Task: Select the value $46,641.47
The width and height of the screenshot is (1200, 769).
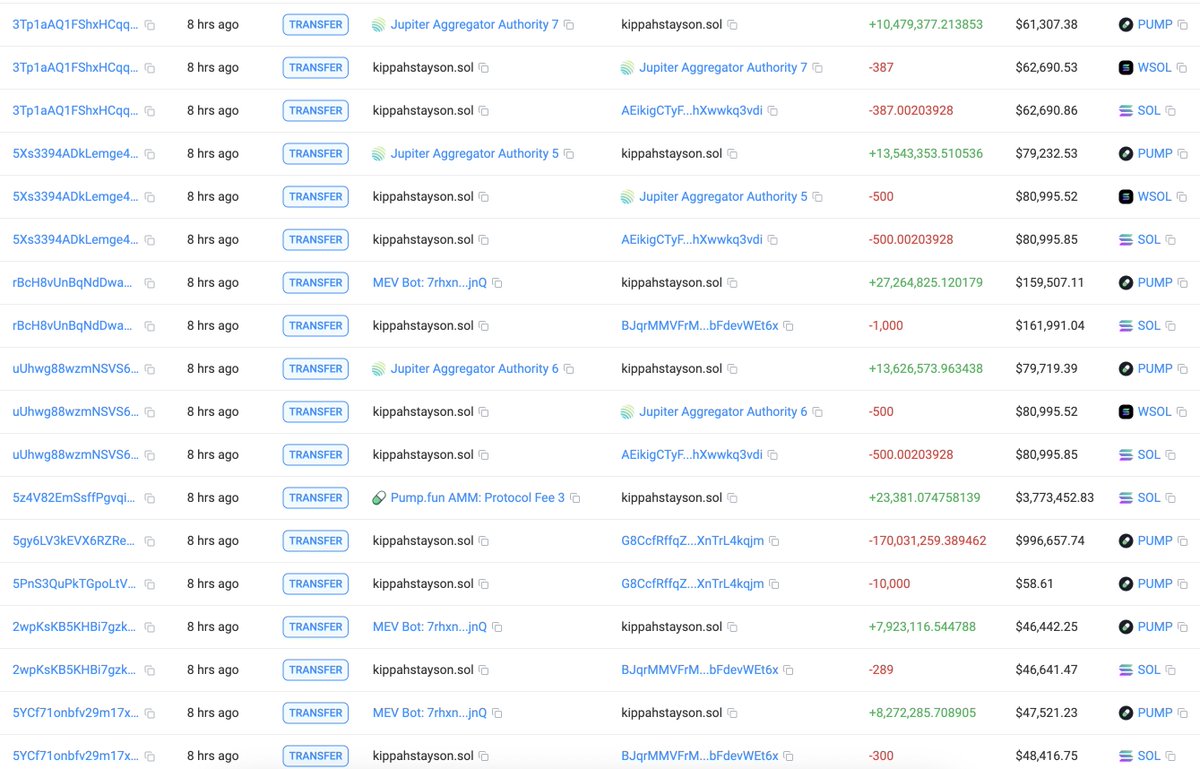Action: point(1046,670)
